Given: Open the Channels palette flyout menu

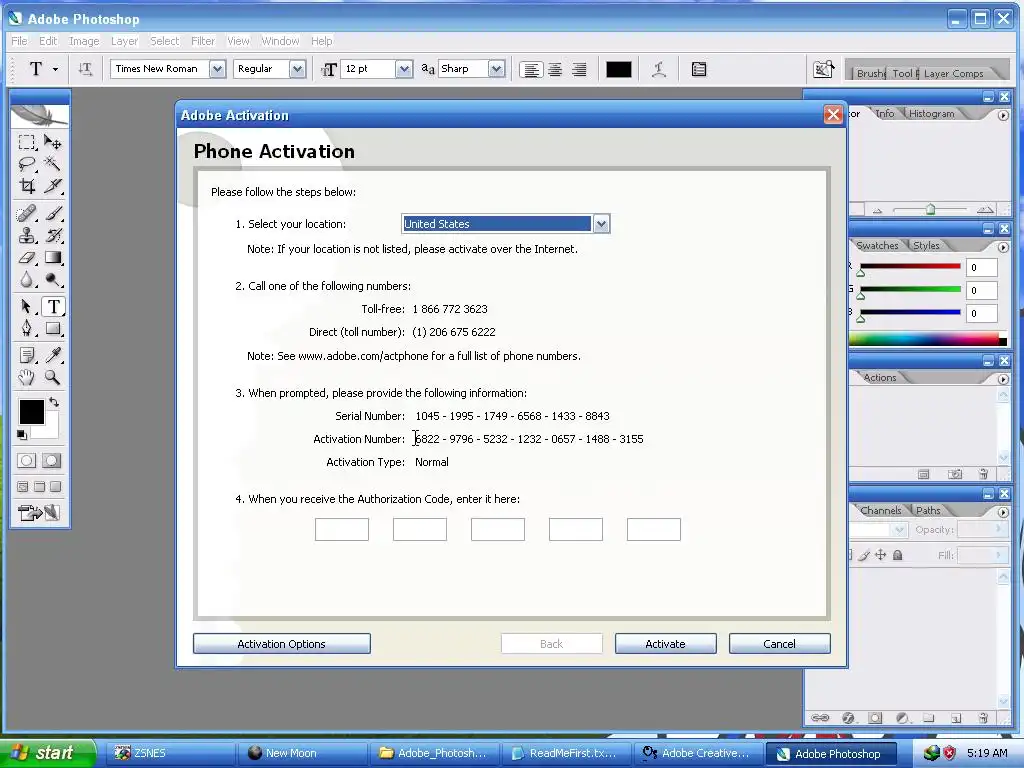Looking at the screenshot, I should [1003, 513].
